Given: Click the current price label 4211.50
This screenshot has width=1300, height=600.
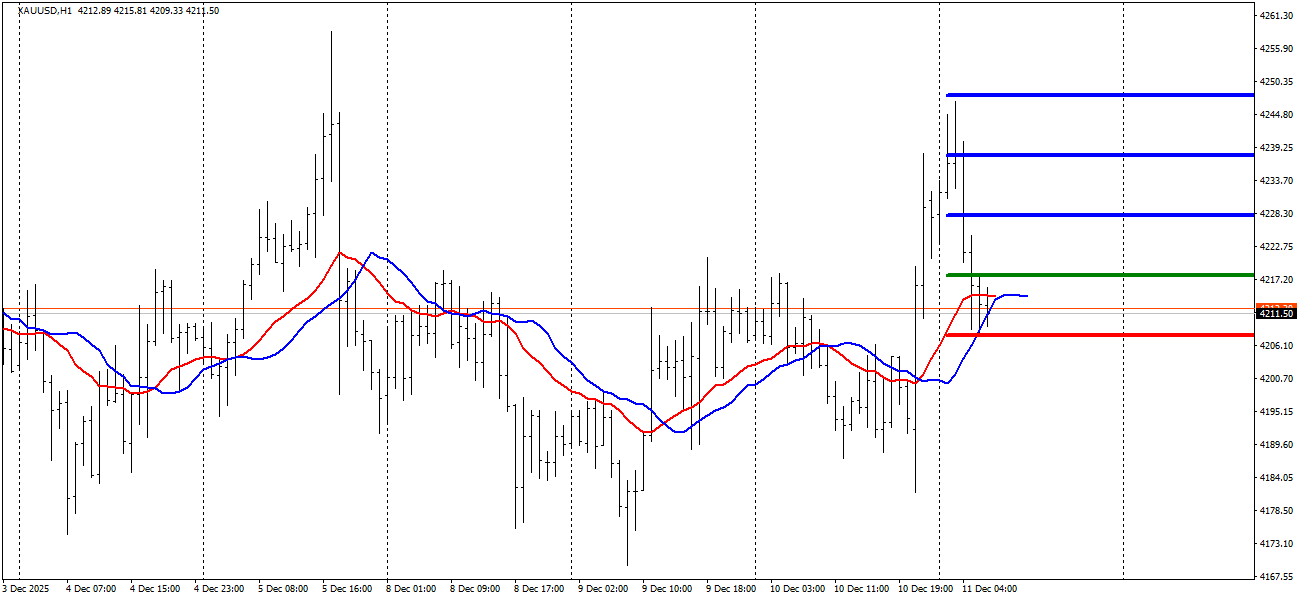Looking at the screenshot, I should [1276, 314].
